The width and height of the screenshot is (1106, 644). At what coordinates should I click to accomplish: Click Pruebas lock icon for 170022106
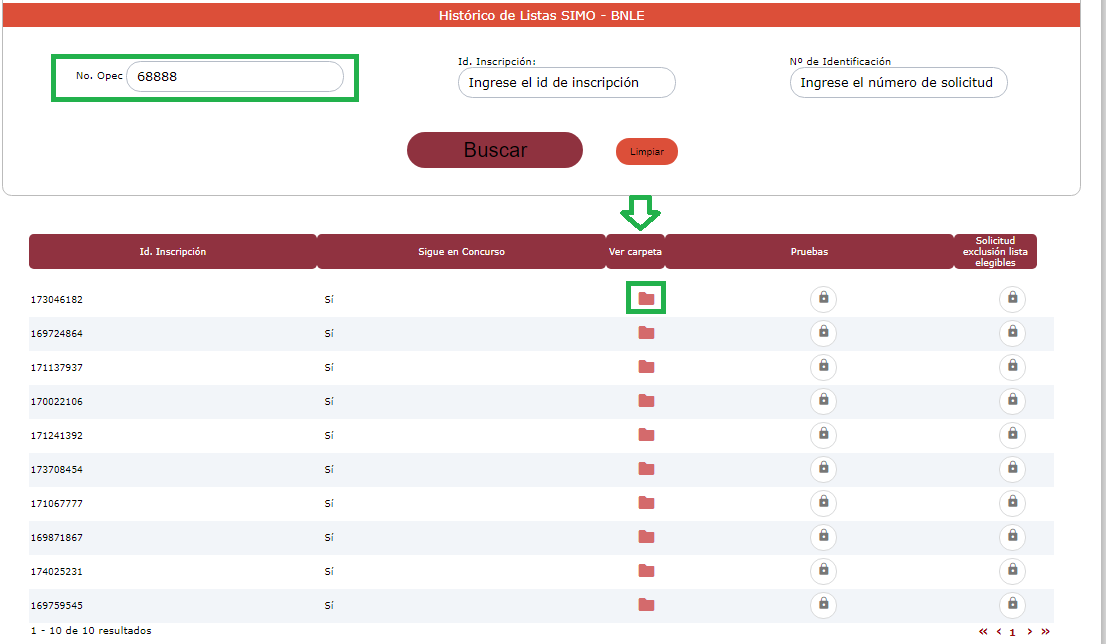point(823,401)
